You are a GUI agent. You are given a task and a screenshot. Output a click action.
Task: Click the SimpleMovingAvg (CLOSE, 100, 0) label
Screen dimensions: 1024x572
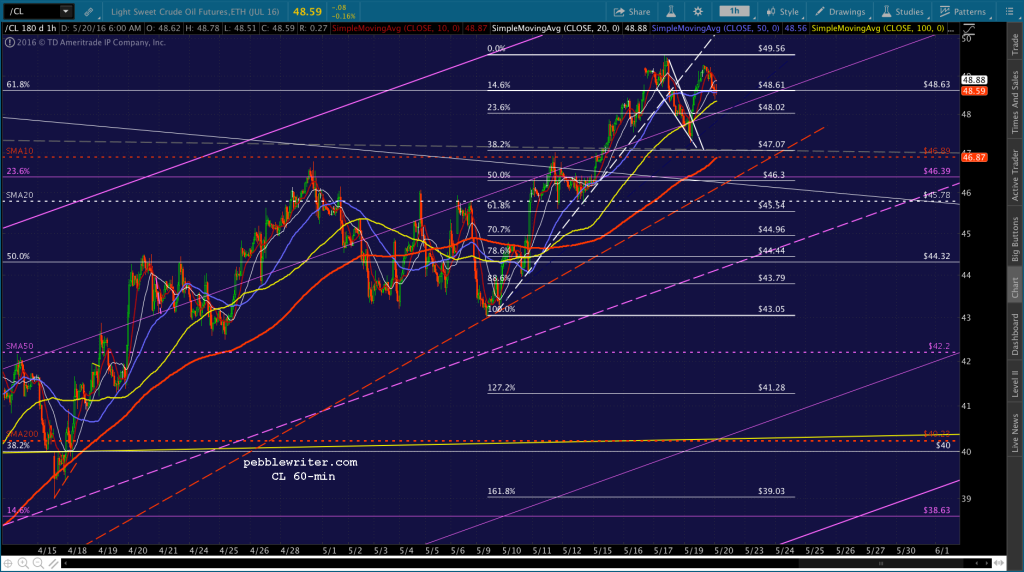[x=878, y=29]
